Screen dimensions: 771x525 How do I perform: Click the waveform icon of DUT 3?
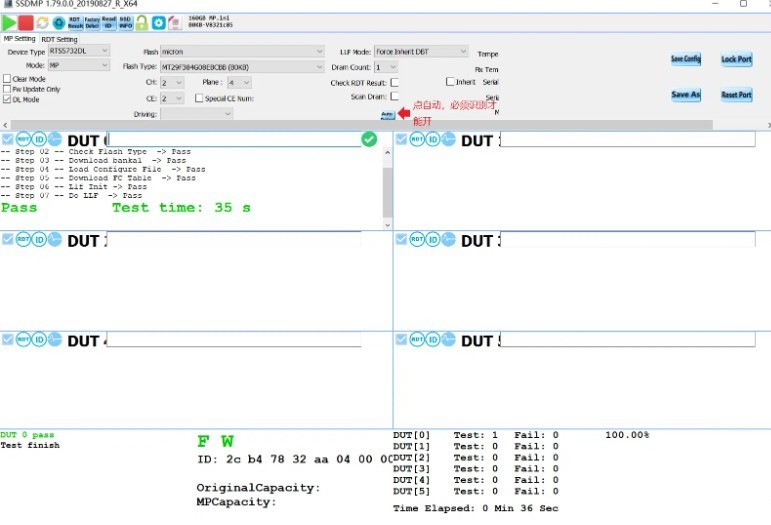click(x=448, y=239)
